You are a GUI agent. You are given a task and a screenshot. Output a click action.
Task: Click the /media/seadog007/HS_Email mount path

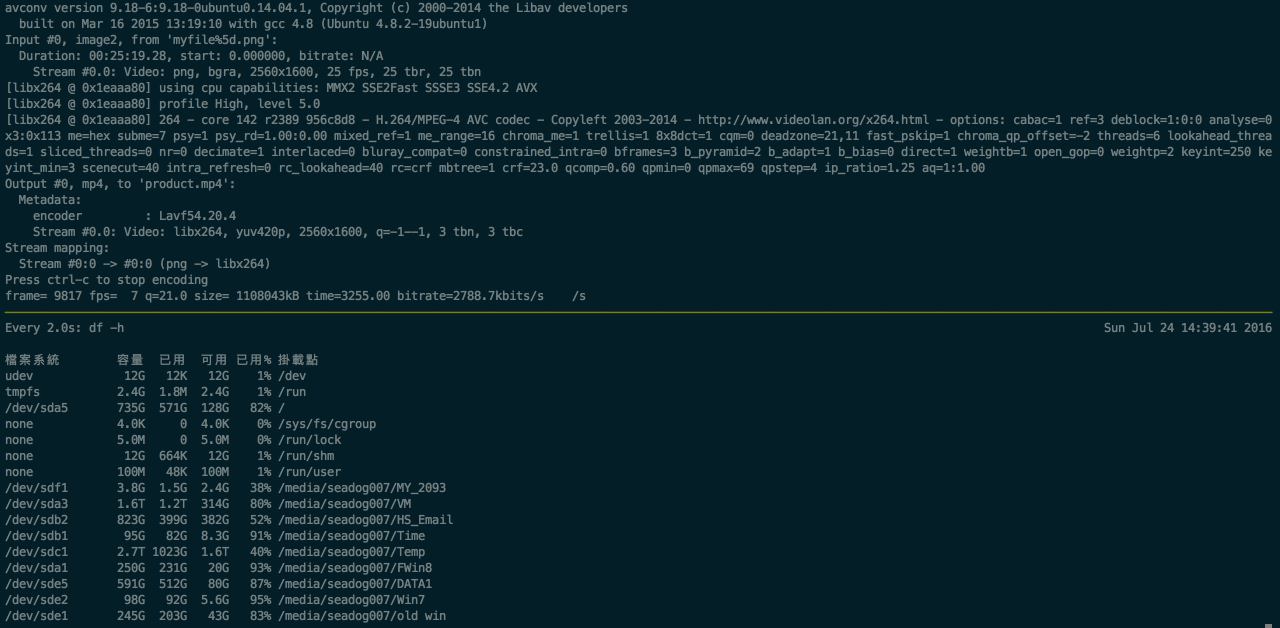click(x=365, y=520)
